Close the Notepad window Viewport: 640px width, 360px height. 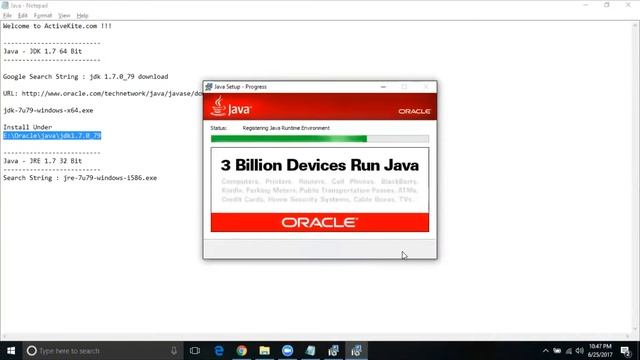pyautogui.click(x=628, y=5)
